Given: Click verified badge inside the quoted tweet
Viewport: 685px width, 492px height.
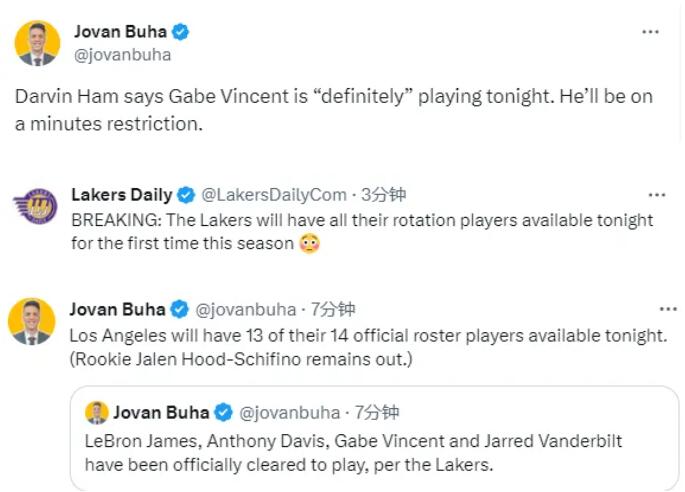Looking at the screenshot, I should click(x=224, y=413).
